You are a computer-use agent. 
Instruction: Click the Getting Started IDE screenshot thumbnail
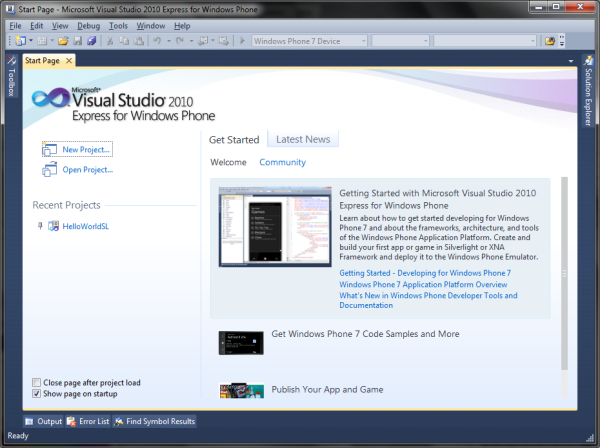275,227
